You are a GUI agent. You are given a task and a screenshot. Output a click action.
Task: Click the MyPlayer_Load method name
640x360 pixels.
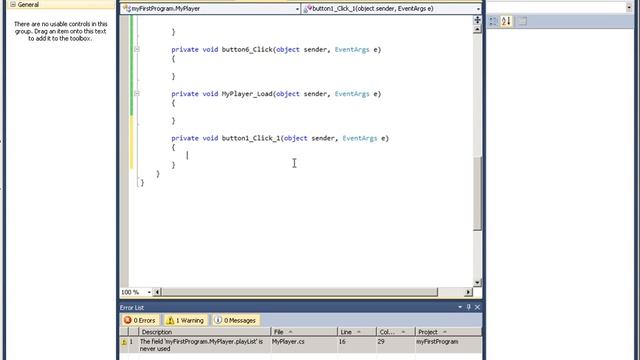247,94
